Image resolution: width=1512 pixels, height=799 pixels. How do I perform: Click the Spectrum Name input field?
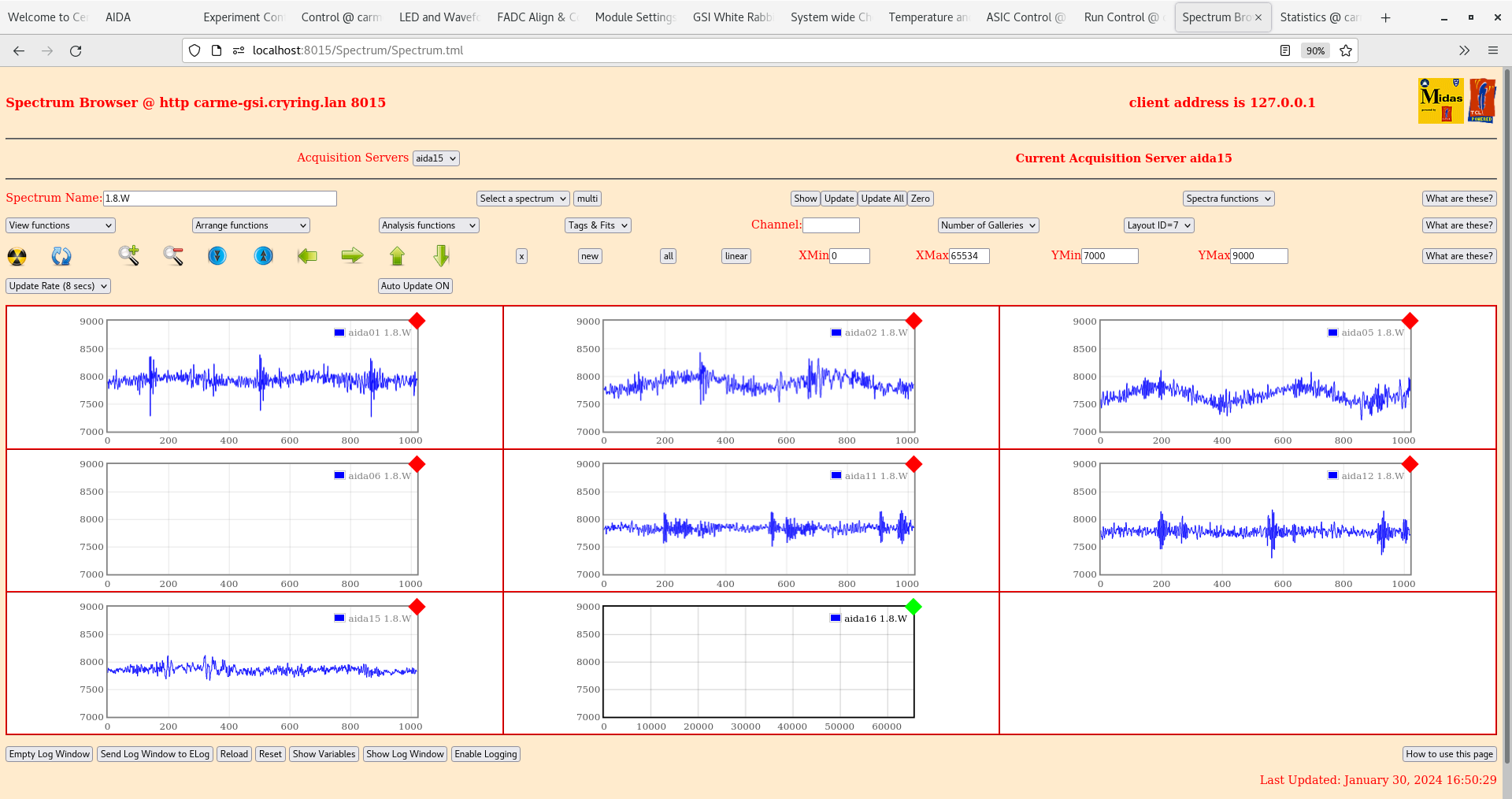[x=220, y=199]
